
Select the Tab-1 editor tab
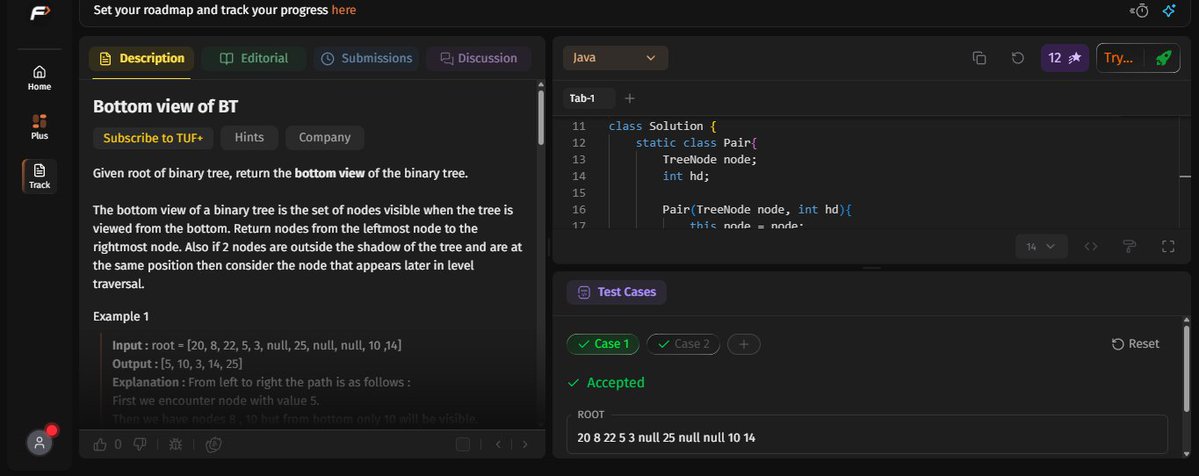582,98
